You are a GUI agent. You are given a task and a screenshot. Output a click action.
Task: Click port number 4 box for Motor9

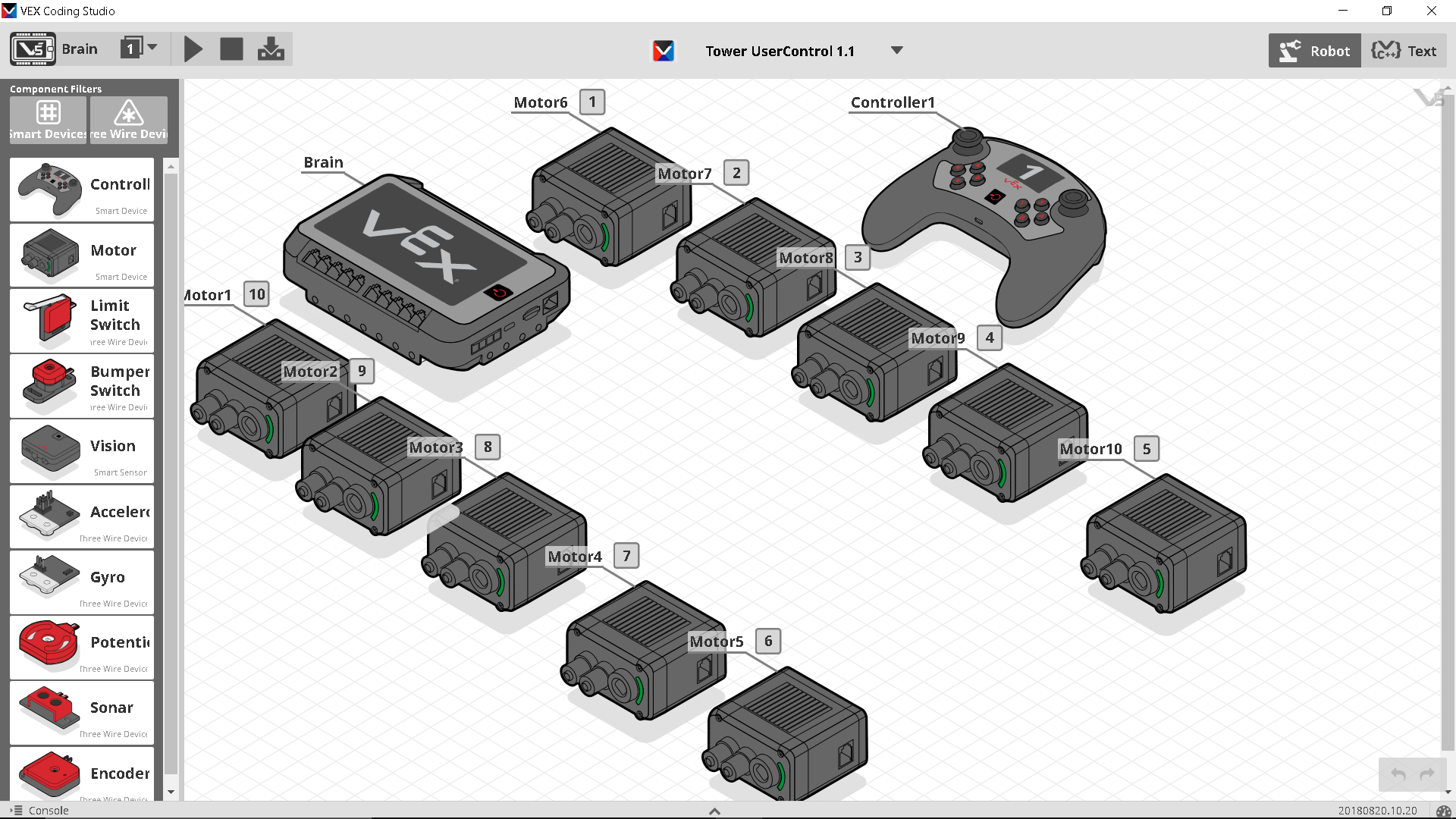(990, 337)
